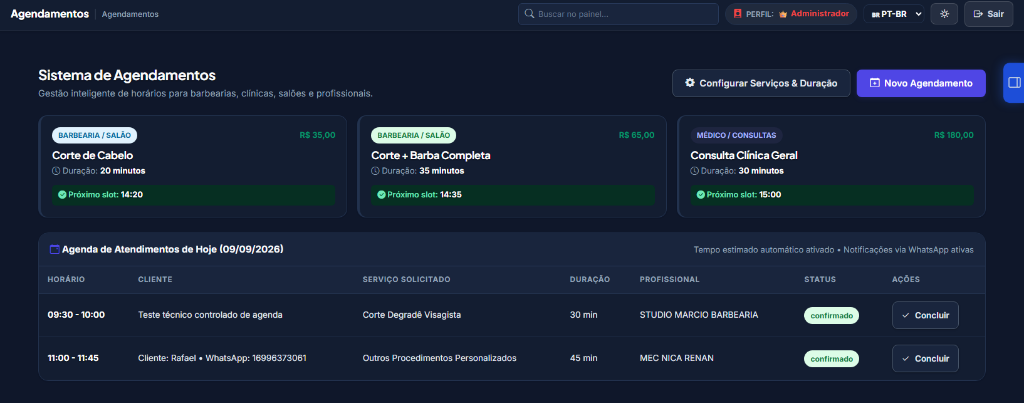Click the Administrador profile label
Screen dimensions: 1024x403
coord(820,13)
